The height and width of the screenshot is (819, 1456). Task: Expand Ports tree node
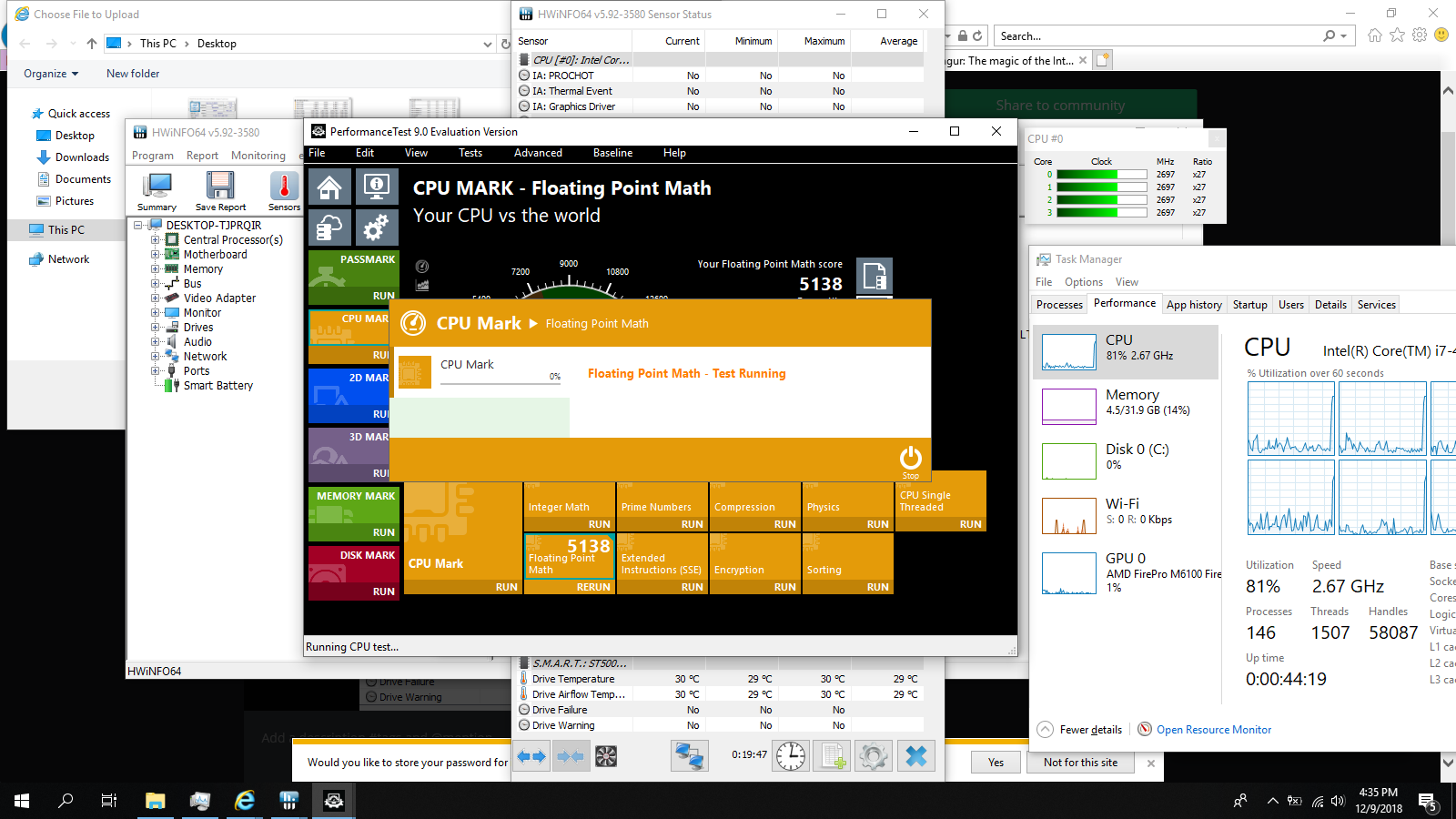click(x=155, y=371)
